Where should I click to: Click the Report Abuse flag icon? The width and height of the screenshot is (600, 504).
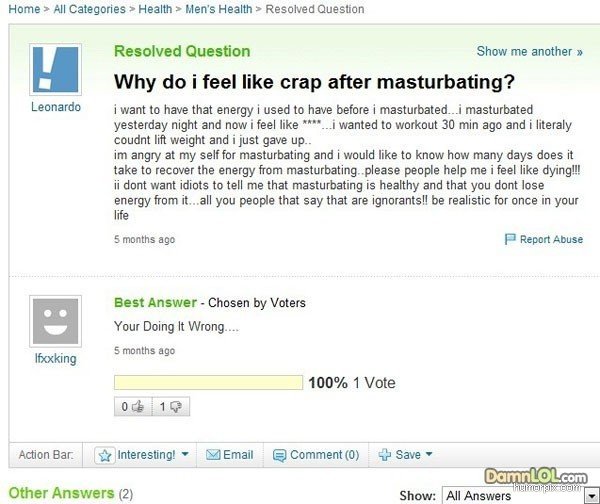(x=510, y=239)
